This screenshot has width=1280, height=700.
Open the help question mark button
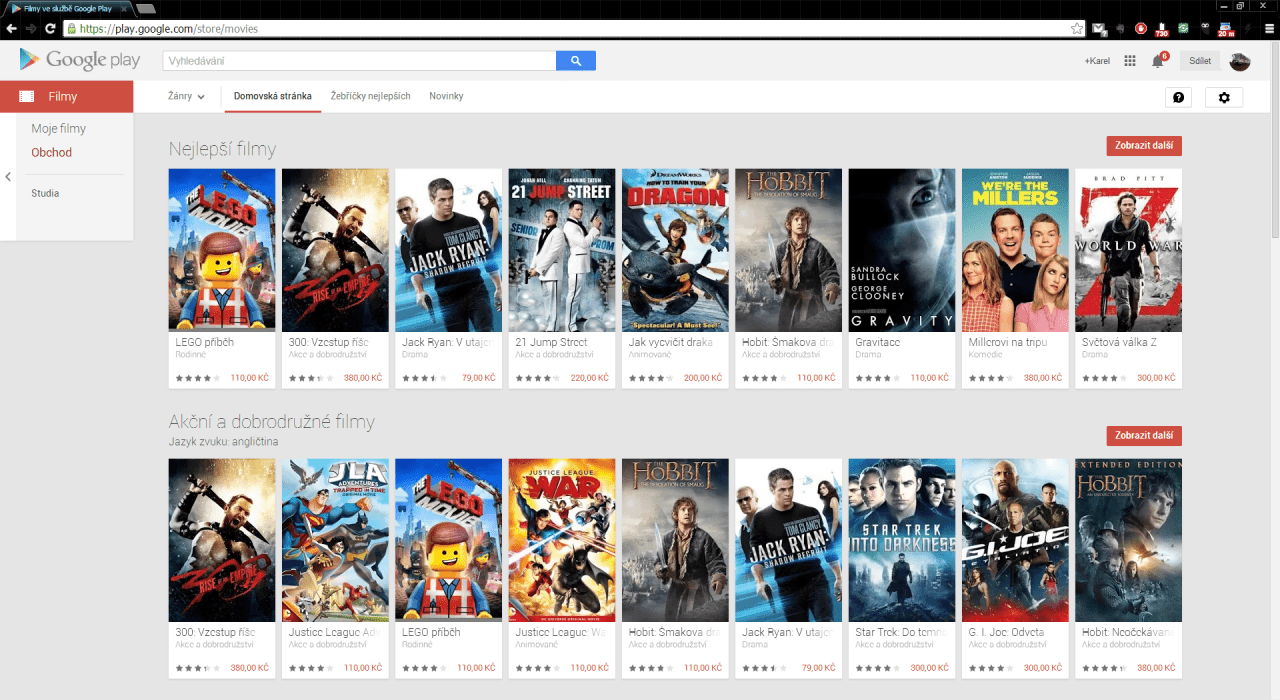1178,97
